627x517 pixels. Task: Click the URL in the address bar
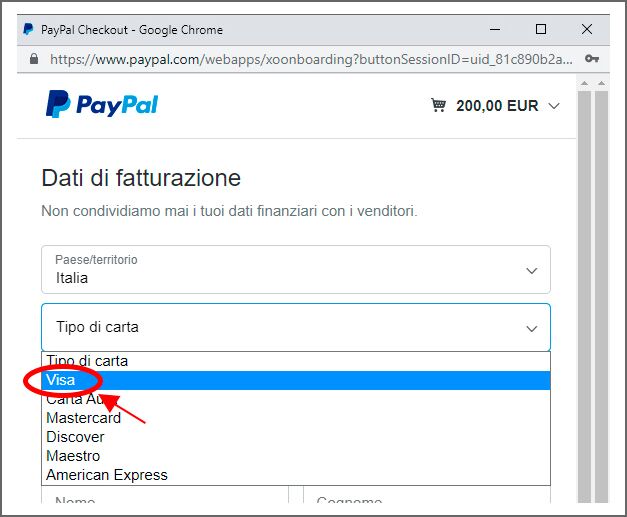click(x=311, y=59)
